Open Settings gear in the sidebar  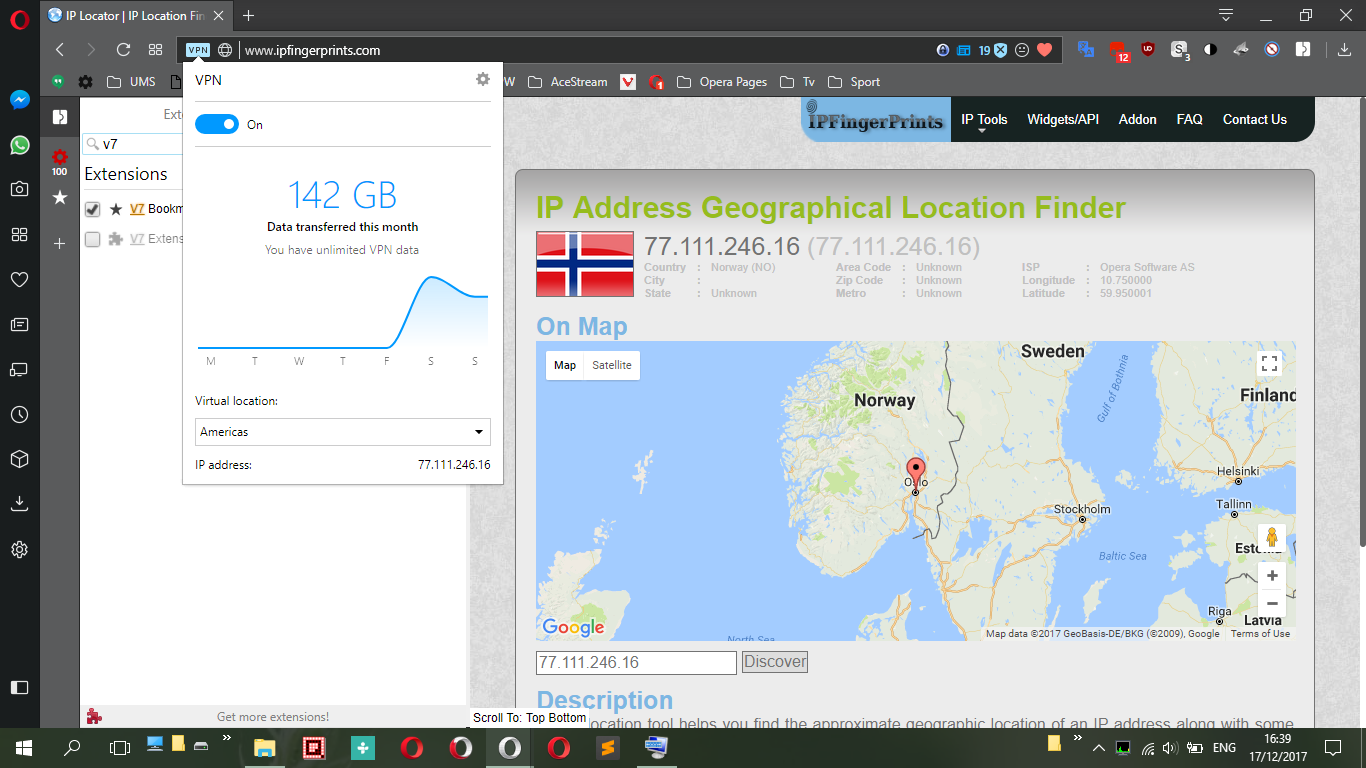pyautogui.click(x=19, y=549)
